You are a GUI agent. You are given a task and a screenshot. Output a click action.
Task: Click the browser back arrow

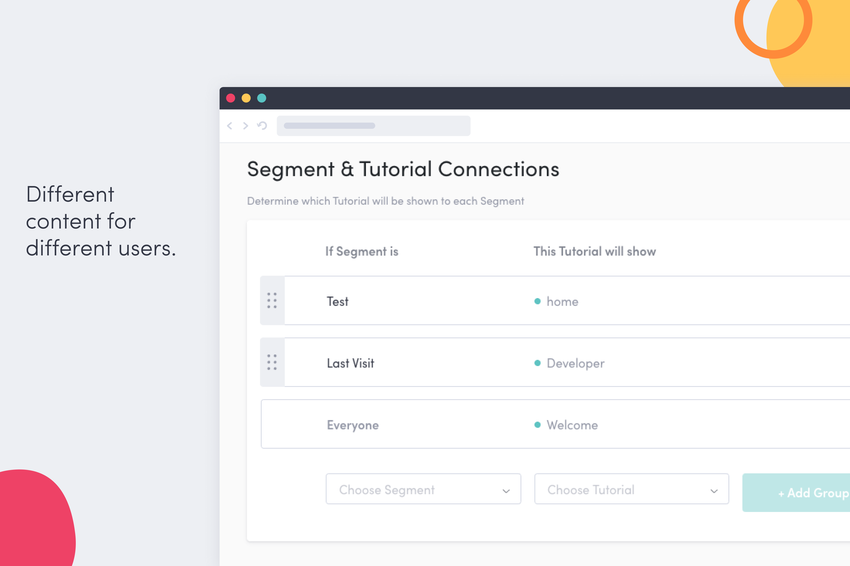pos(230,126)
